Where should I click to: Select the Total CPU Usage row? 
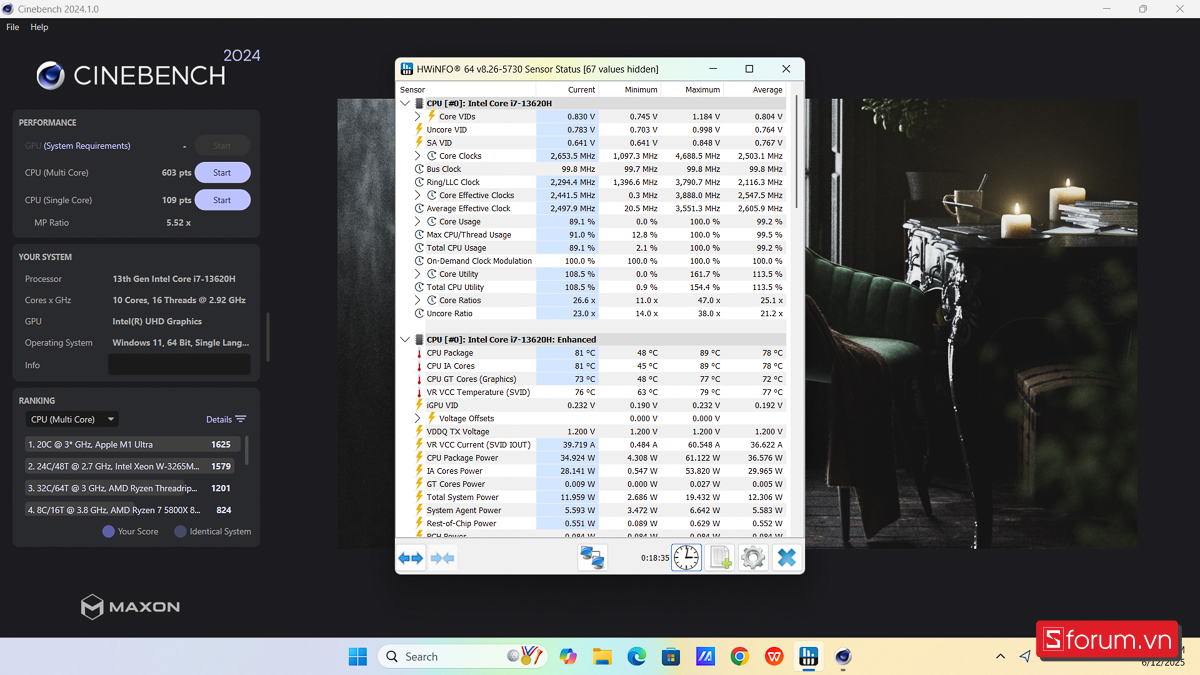pos(592,248)
